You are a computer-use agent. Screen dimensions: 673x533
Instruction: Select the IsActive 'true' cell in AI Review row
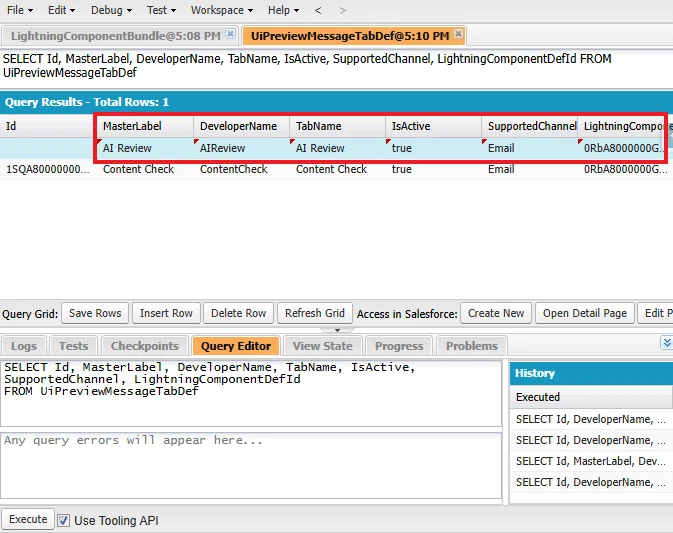[433, 148]
